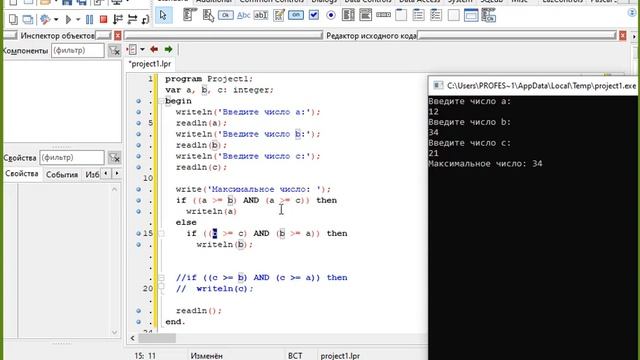Toggle breakpoint on readln(a) line gutter
Image resolution: width=640 pixels, height=360 pixels.
point(139,123)
